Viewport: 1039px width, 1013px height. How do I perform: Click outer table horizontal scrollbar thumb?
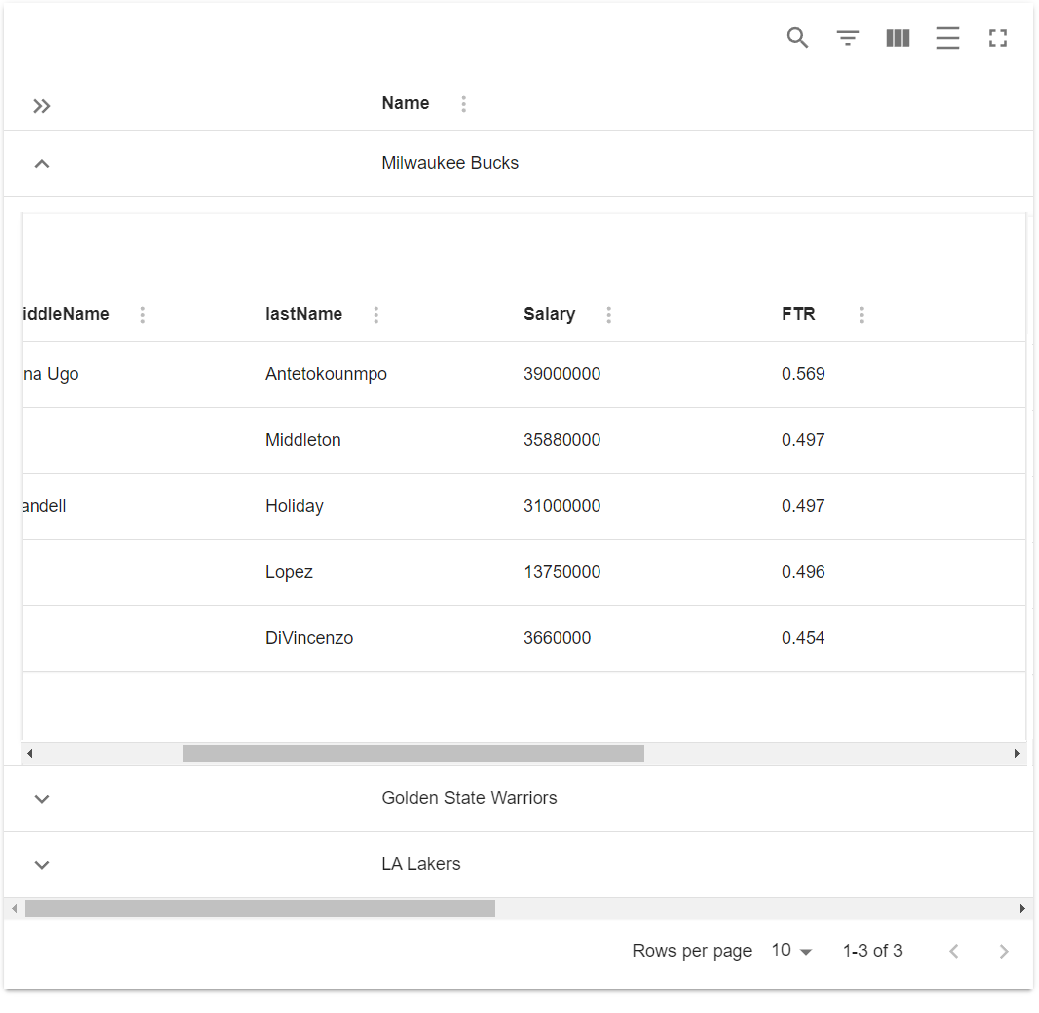point(260,908)
